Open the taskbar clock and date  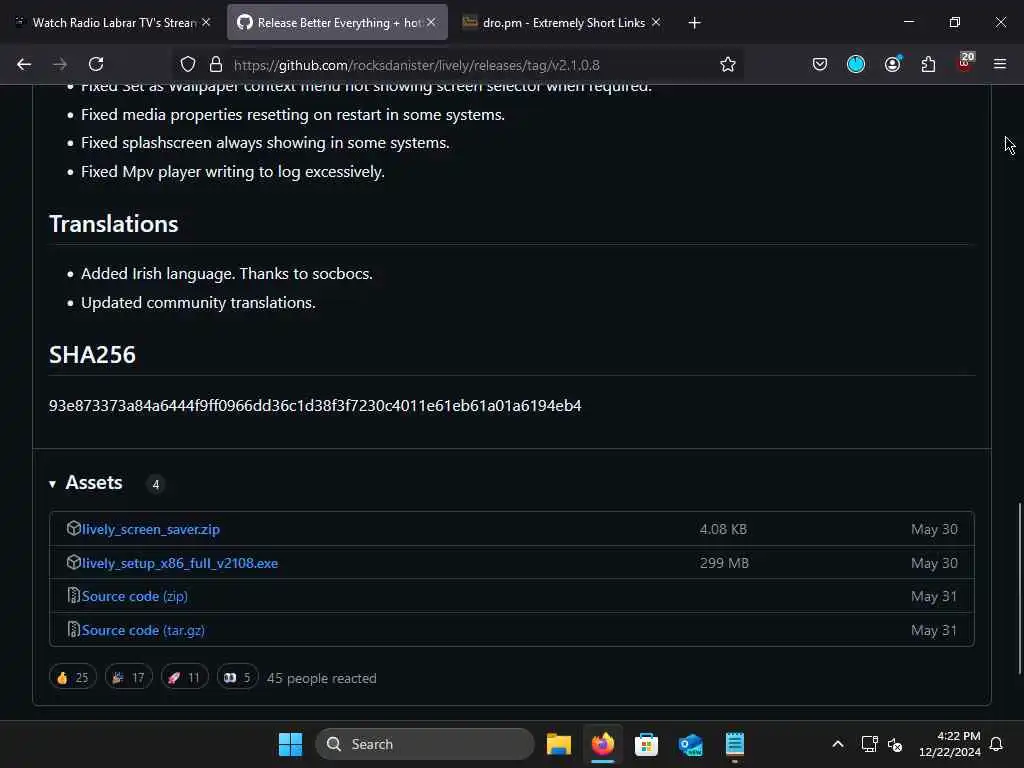pos(950,744)
